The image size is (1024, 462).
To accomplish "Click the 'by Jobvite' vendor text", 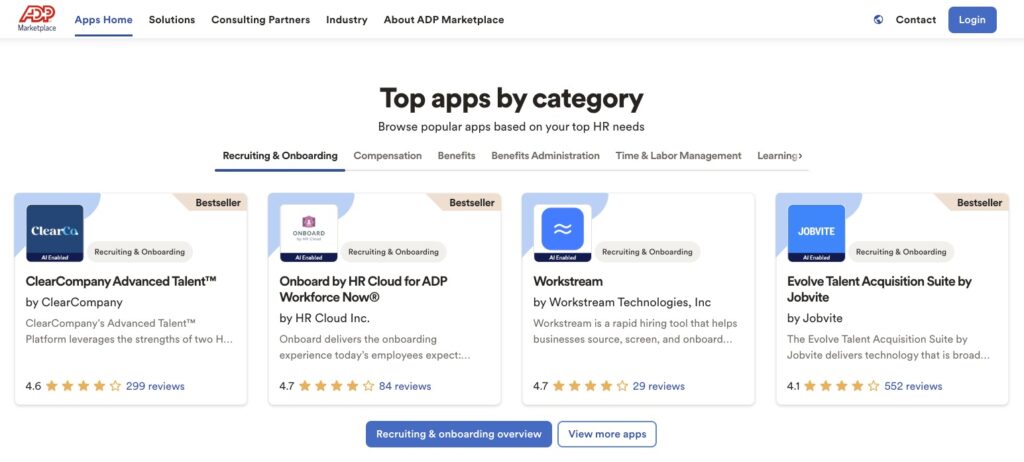I will (815, 318).
